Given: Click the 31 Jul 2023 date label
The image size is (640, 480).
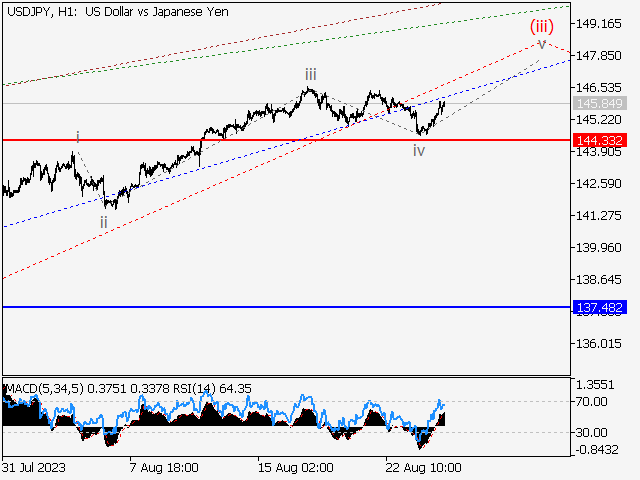Looking at the screenshot, I should (x=33, y=467).
